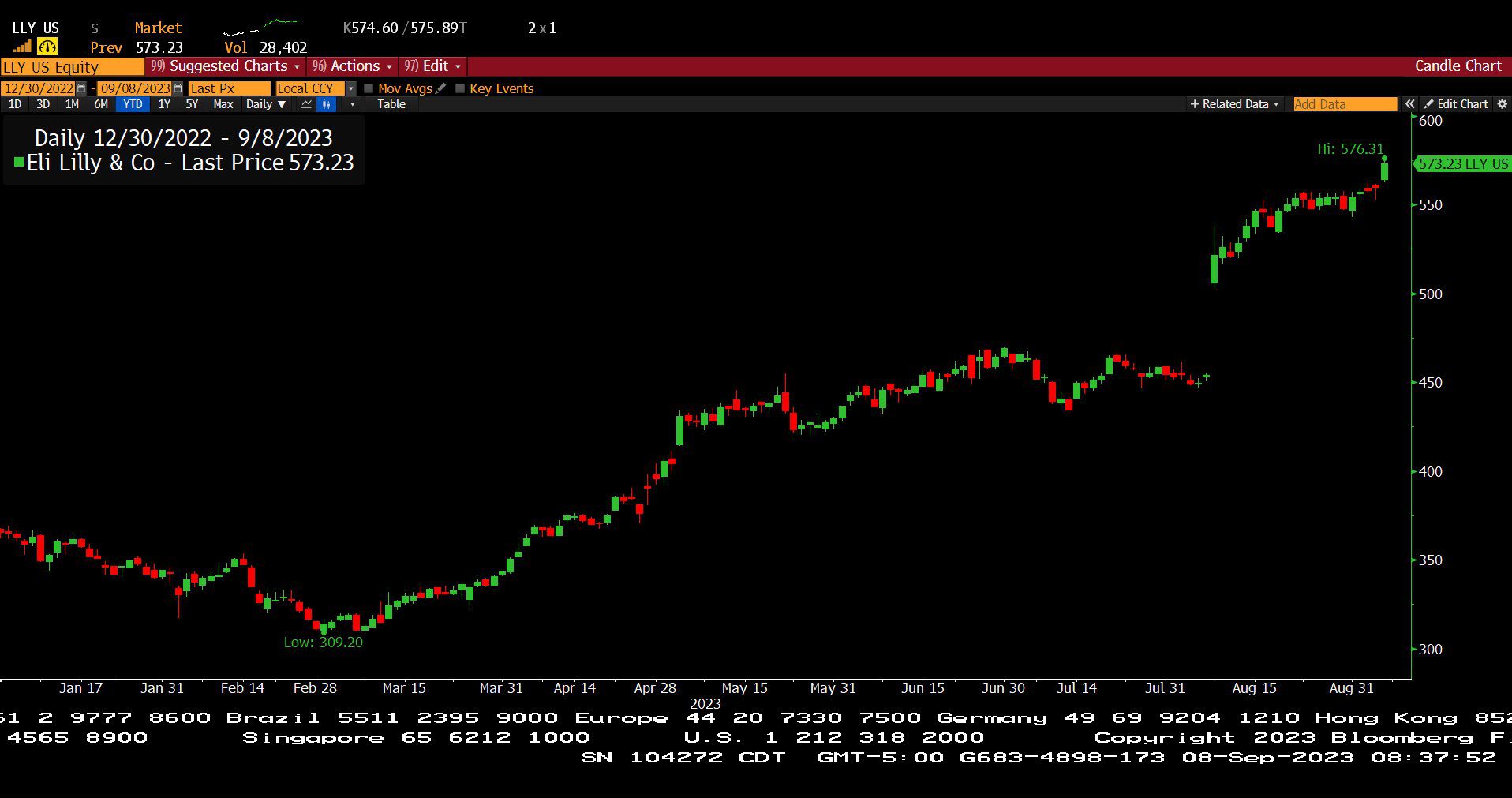Enable the Key Events checkbox
Image resolution: width=1512 pixels, height=798 pixels.
[460, 88]
